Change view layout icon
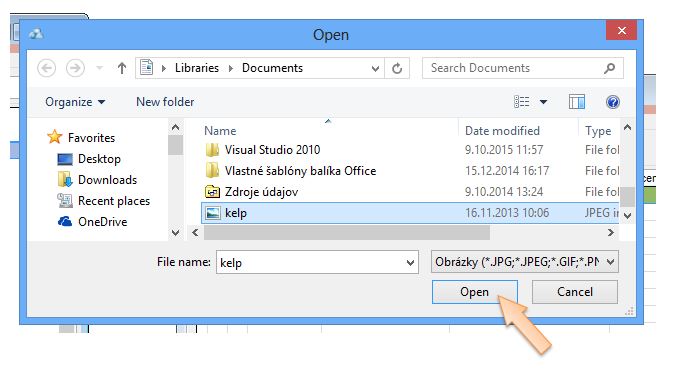Viewport: 676px width, 370px height. tap(522, 102)
